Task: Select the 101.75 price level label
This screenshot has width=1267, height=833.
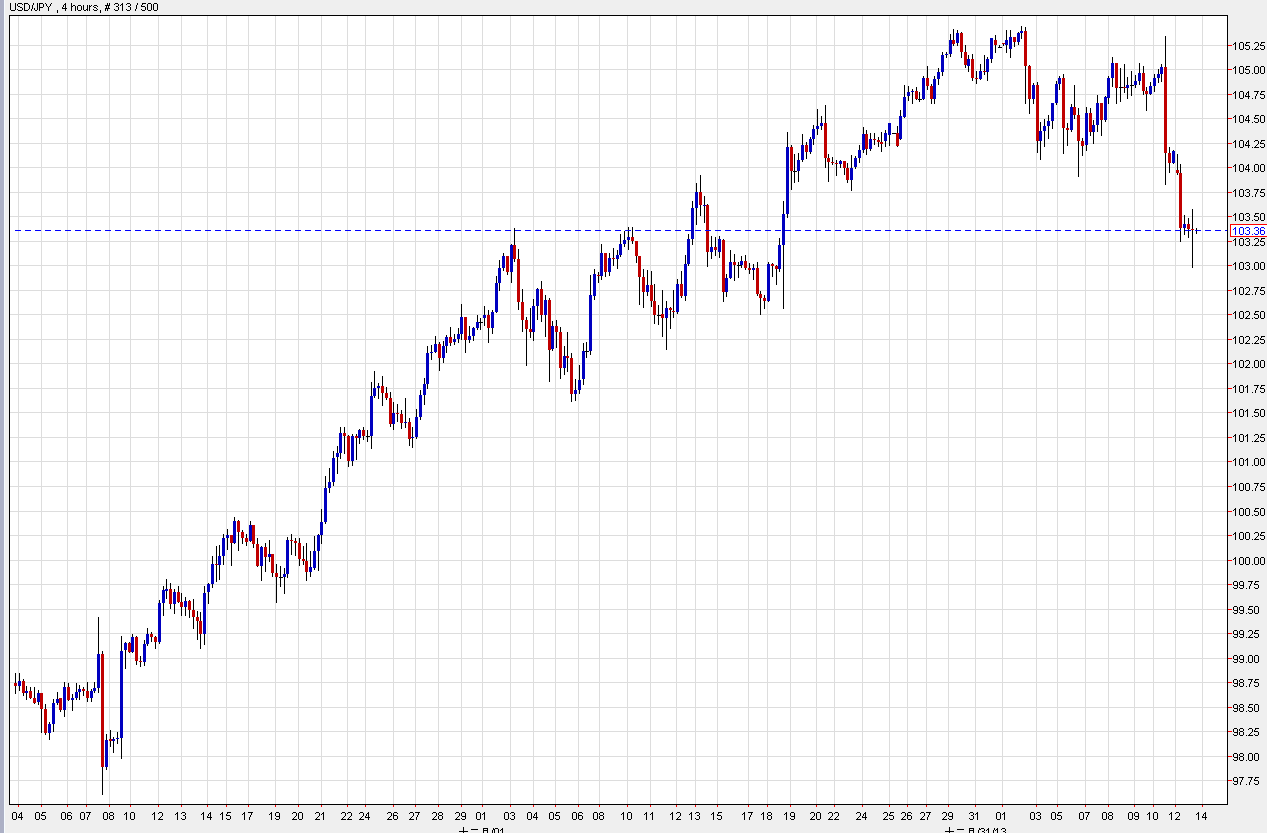Action: click(x=1248, y=389)
